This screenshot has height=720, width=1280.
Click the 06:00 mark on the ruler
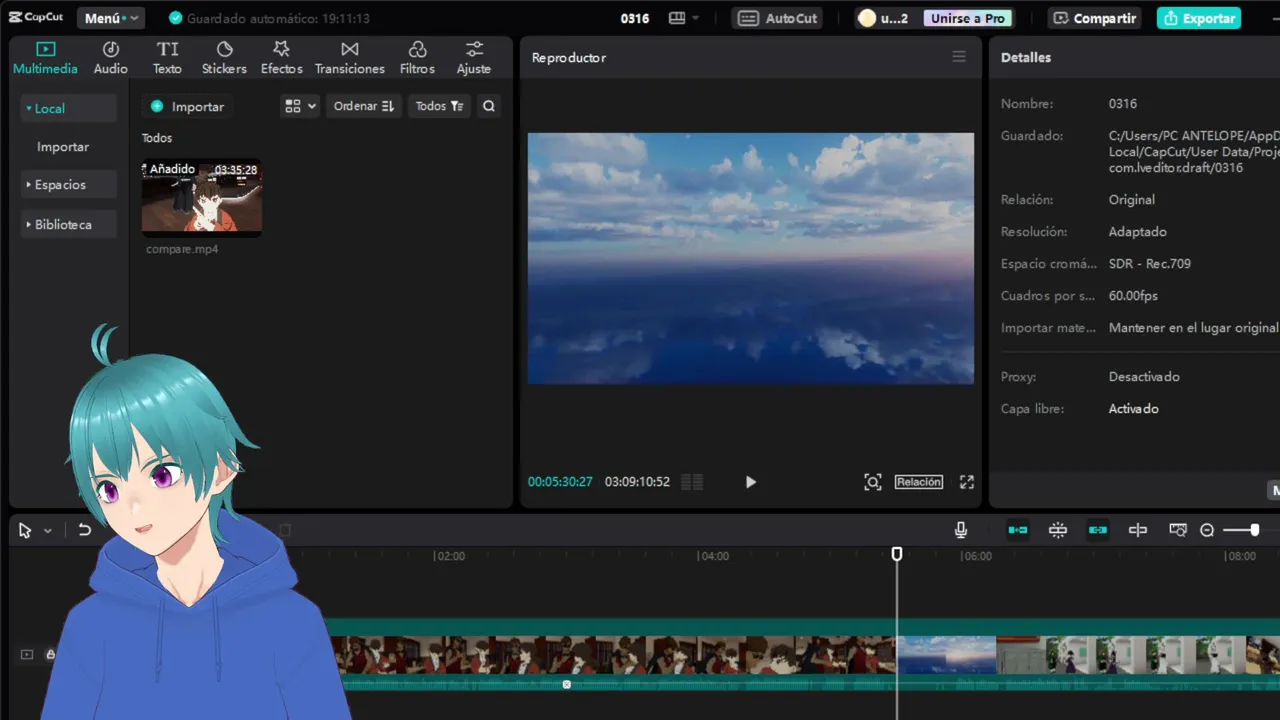pos(976,556)
